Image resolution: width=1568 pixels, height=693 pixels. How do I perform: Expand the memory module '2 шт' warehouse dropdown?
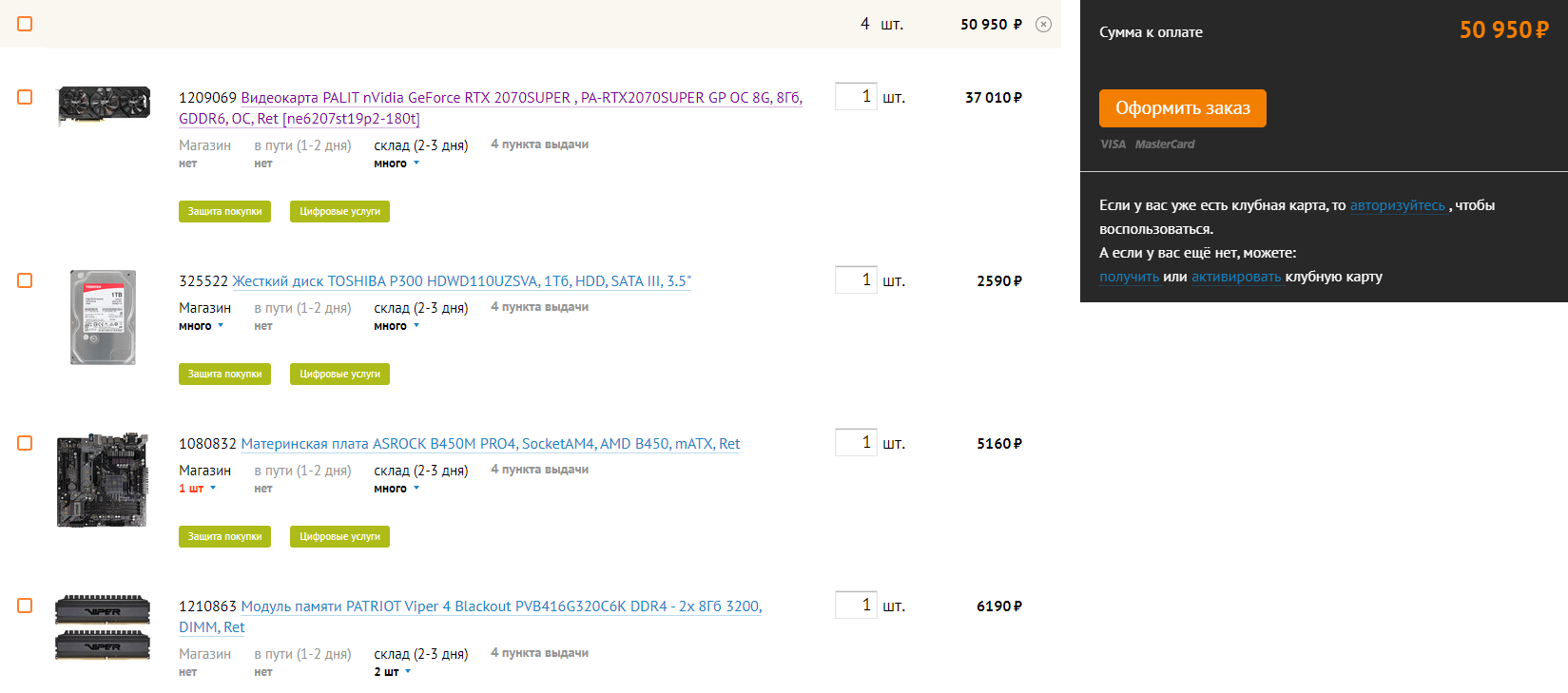pyautogui.click(x=393, y=672)
